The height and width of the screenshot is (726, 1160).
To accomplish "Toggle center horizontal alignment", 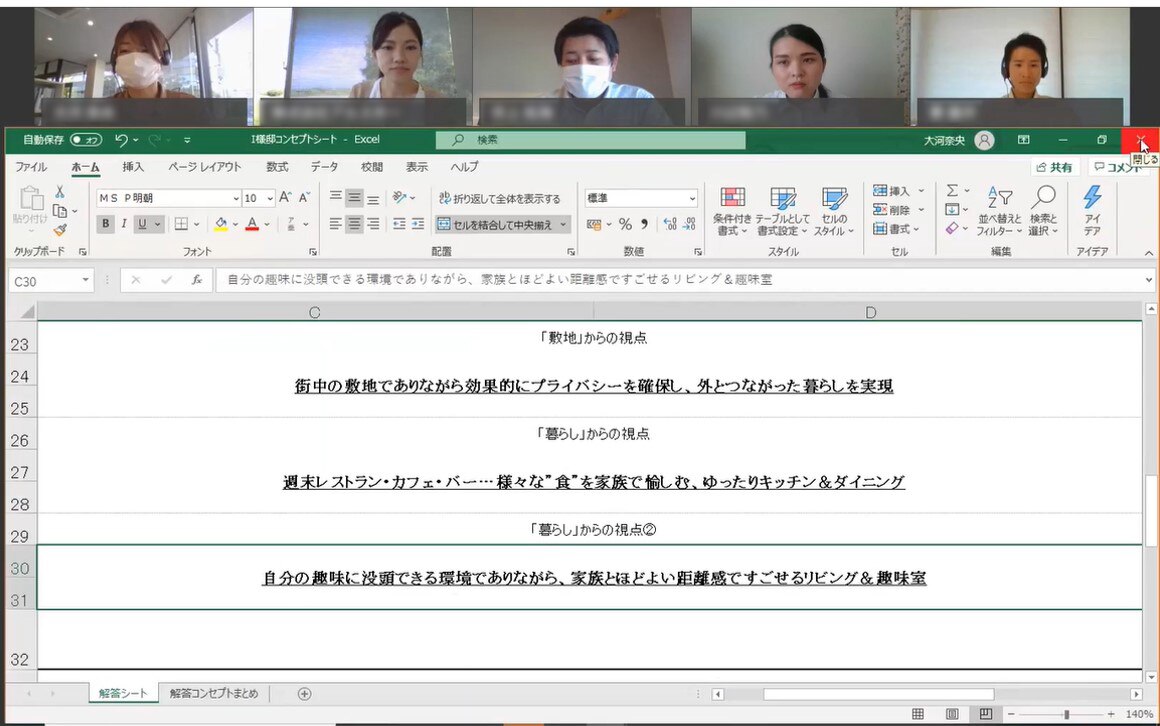I will click(354, 223).
